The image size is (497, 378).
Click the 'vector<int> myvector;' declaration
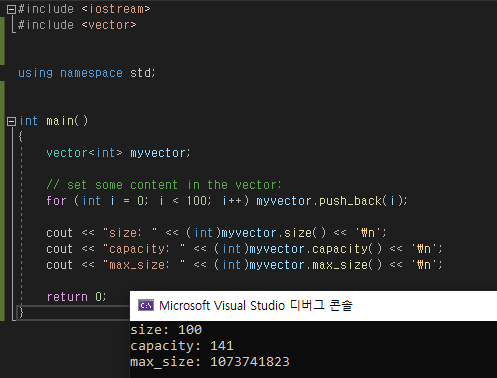[118, 153]
